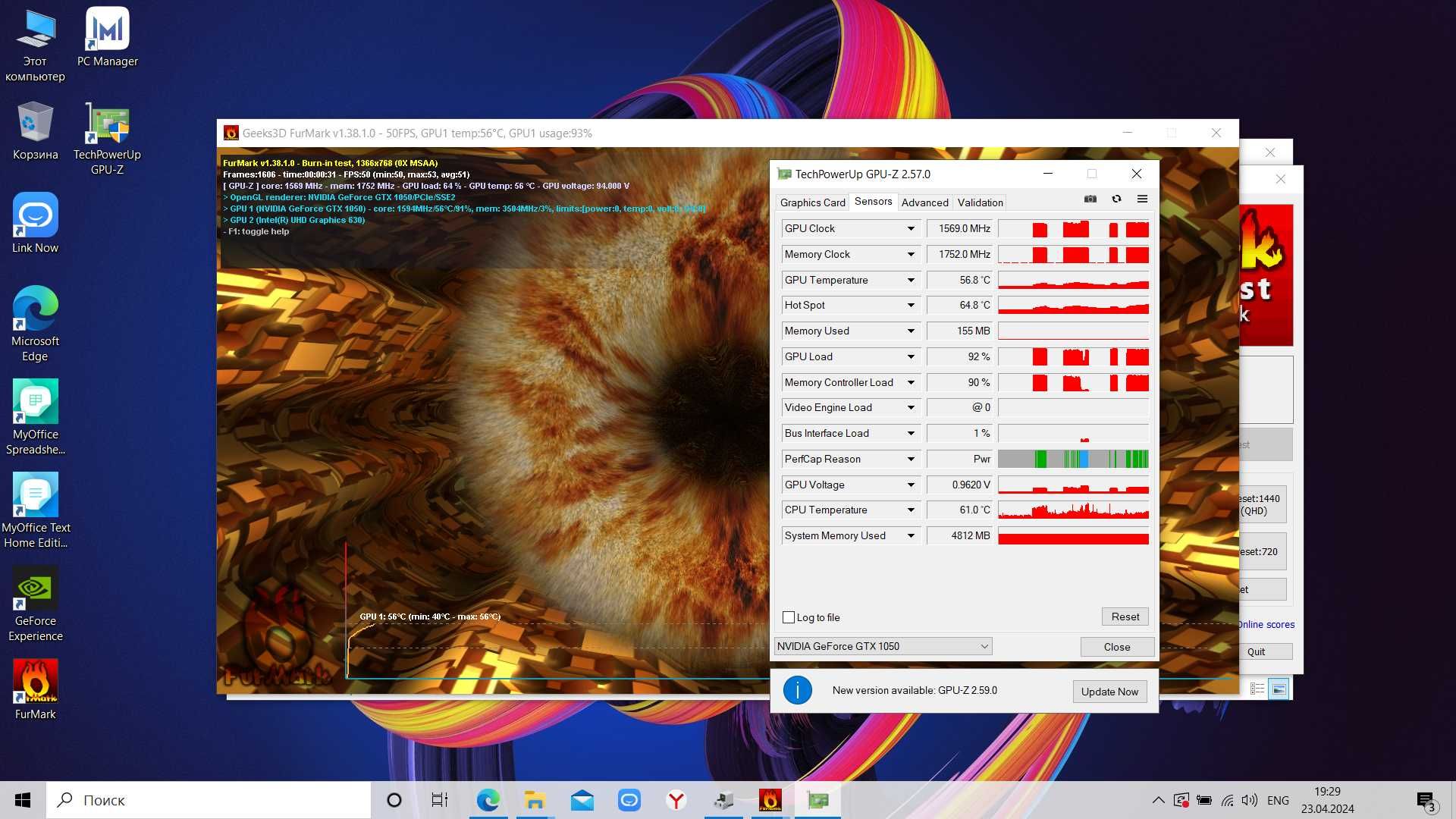1456x819 pixels.
Task: Switch to FurMark taskbar icon
Action: [x=770, y=800]
